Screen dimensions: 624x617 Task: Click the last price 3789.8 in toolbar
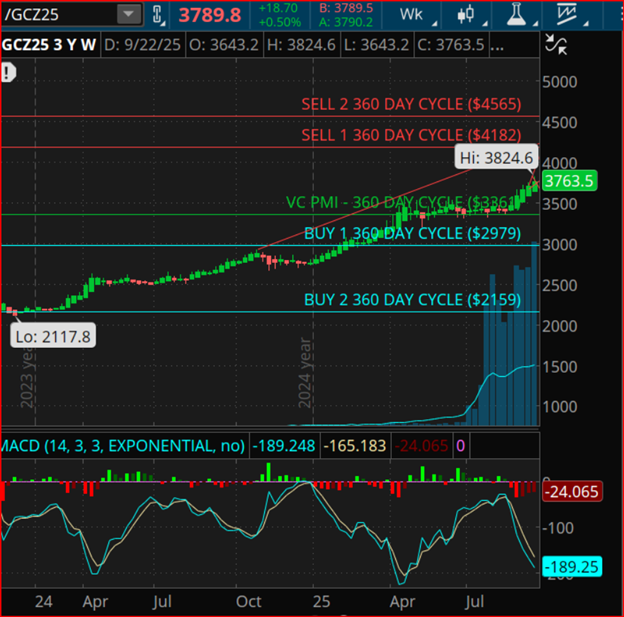pos(209,15)
